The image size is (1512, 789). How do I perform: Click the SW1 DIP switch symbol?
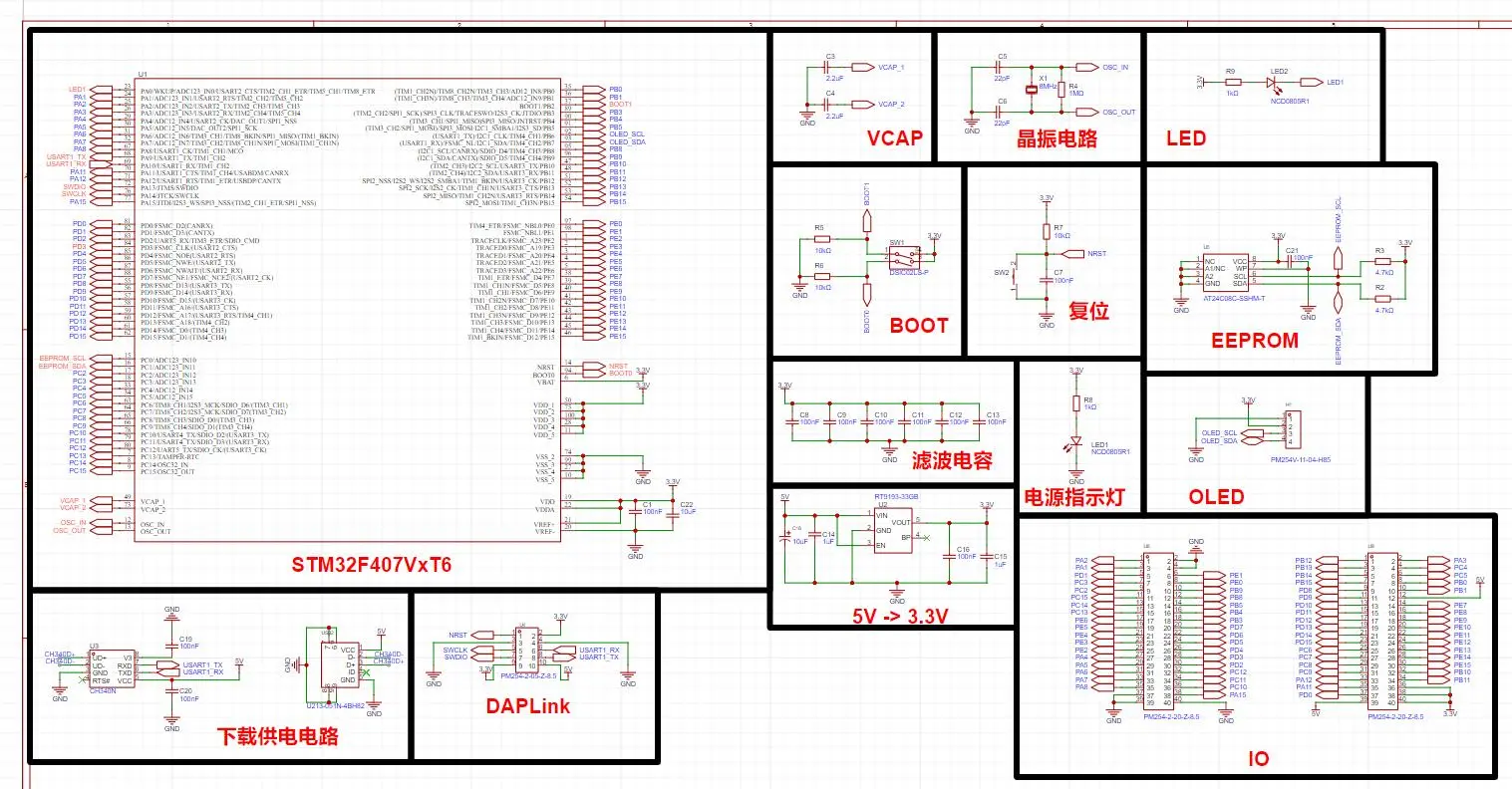point(903,255)
